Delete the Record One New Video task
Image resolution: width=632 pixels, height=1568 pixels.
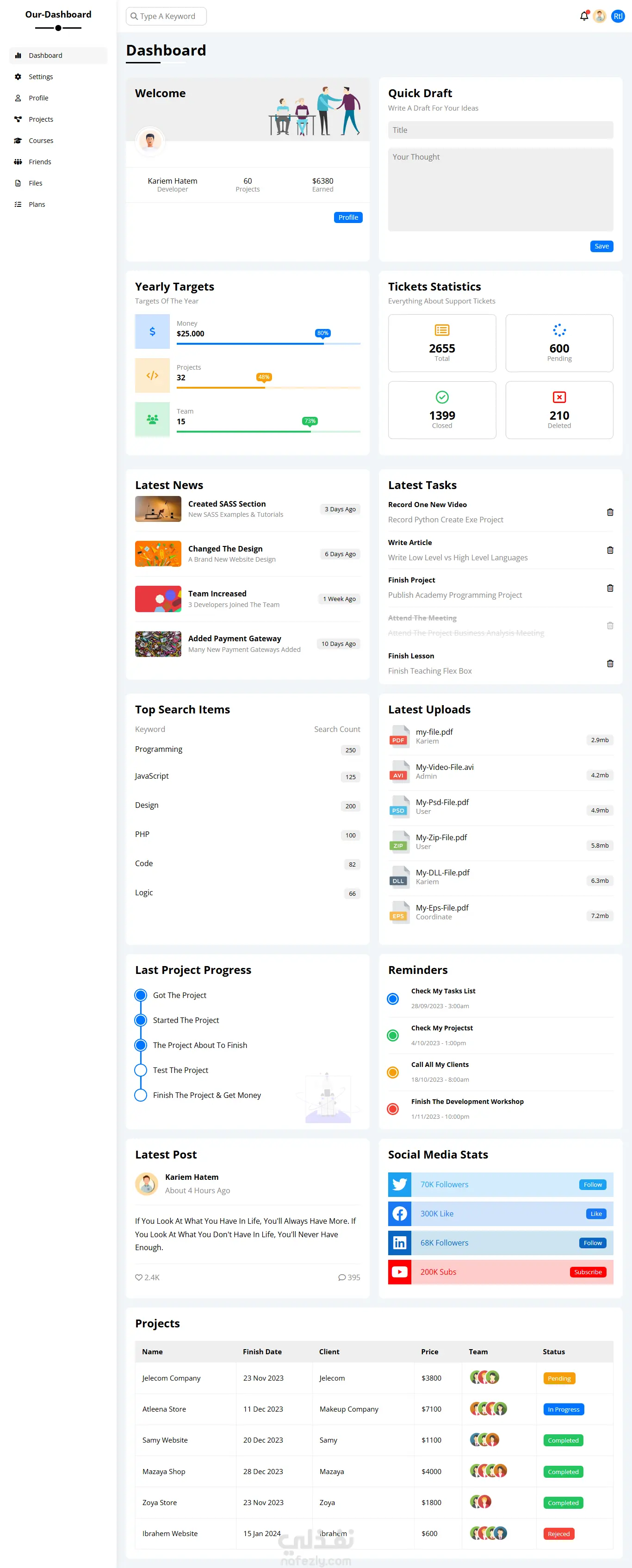click(x=609, y=512)
